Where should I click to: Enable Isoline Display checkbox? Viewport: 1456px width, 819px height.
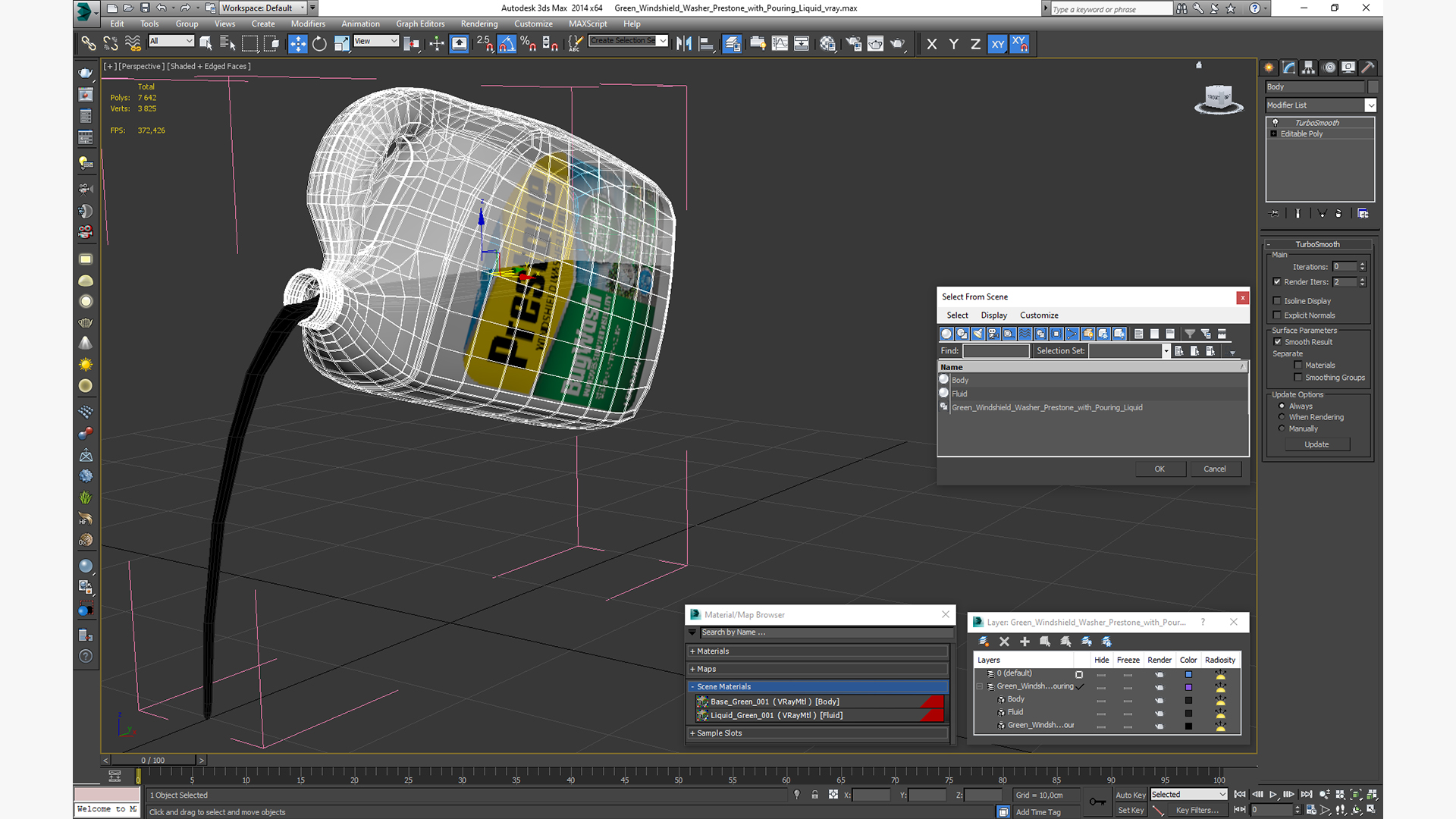click(1277, 301)
